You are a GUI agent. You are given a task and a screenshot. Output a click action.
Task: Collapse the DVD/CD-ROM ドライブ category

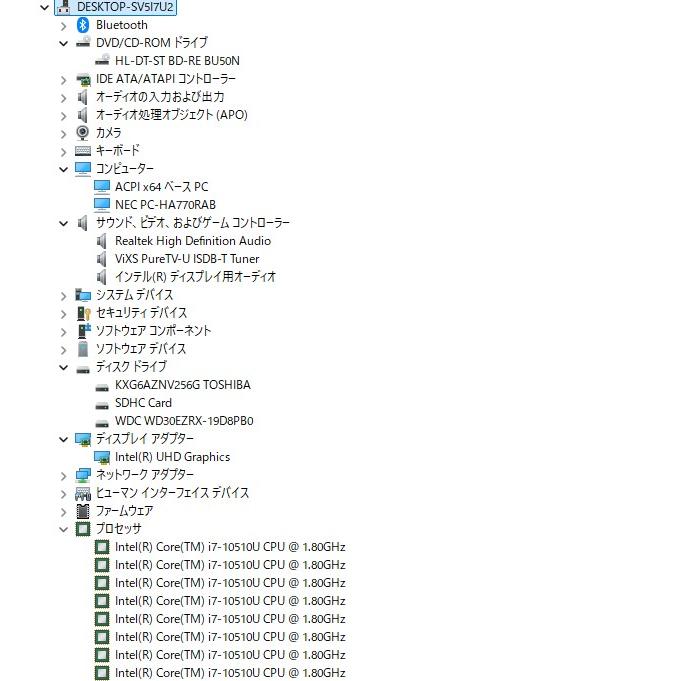click(x=63, y=43)
